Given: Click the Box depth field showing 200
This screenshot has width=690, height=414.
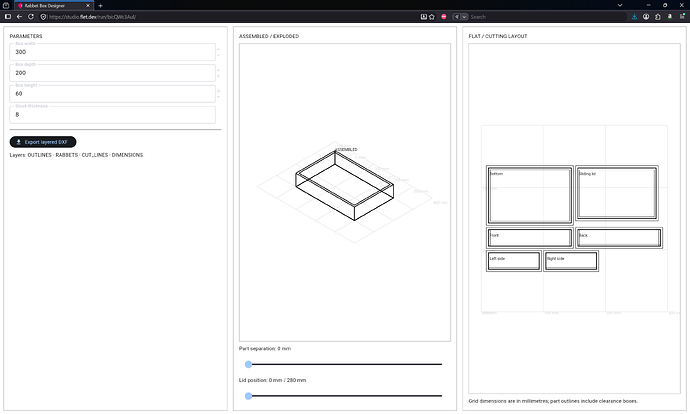Looking at the screenshot, I should point(112,73).
